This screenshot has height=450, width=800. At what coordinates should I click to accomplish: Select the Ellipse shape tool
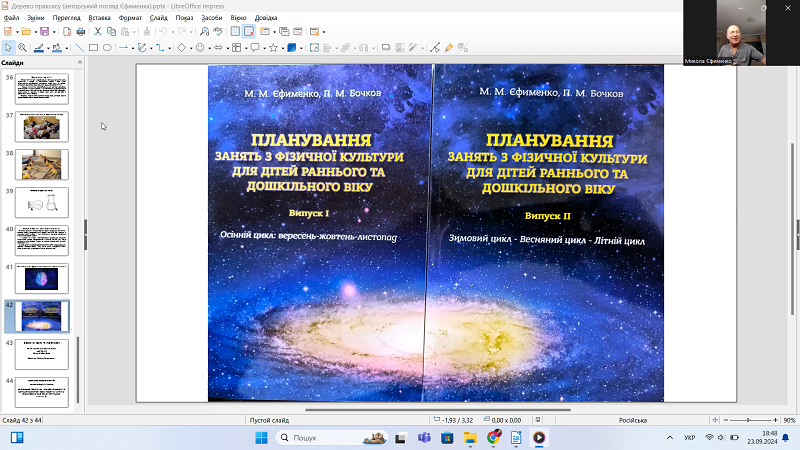[x=107, y=47]
